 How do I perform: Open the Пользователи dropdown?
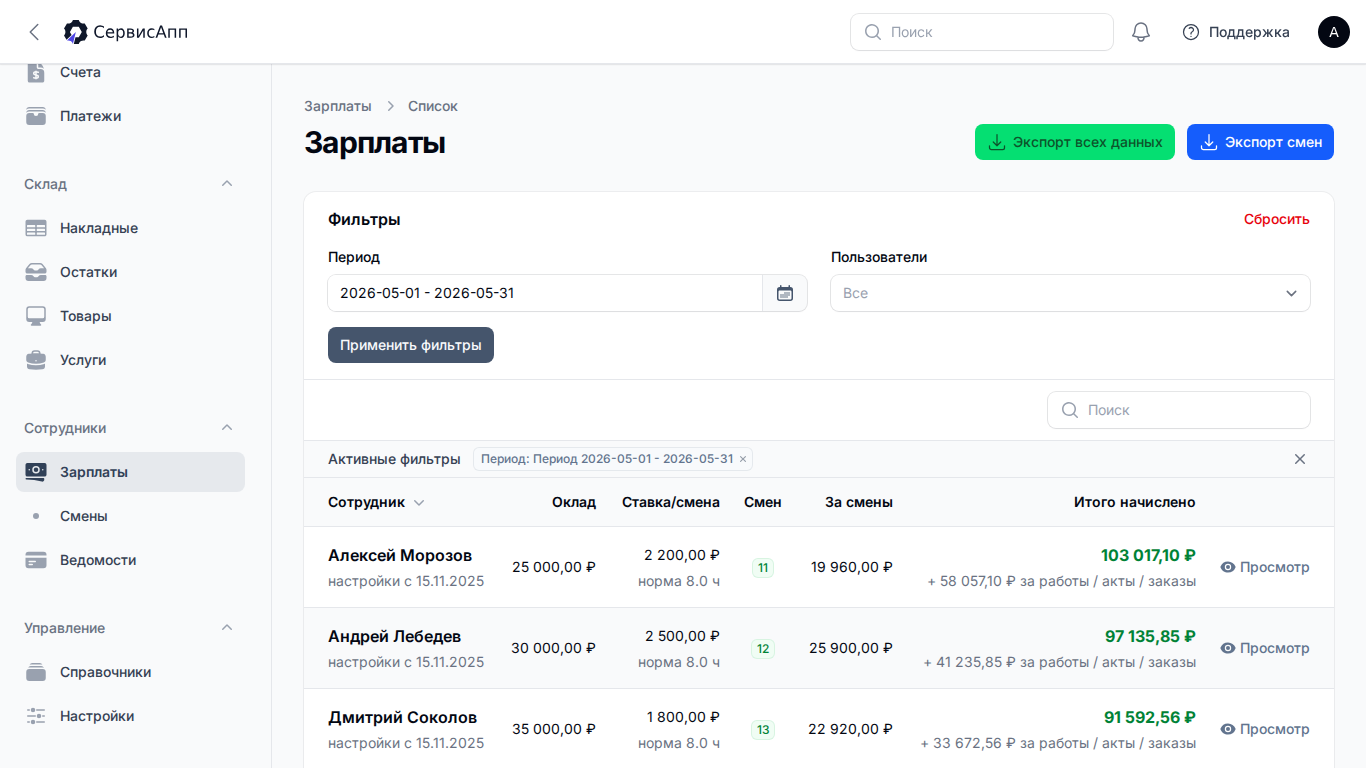click(x=1070, y=293)
